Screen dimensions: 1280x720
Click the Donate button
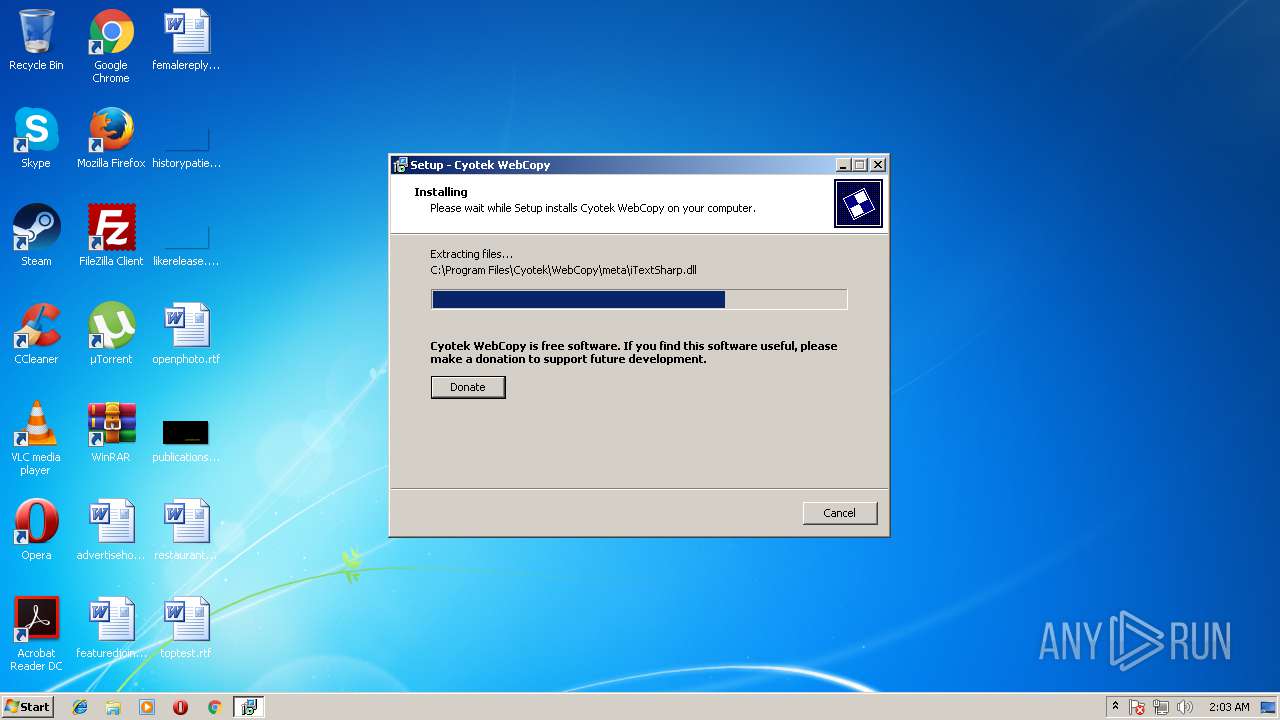point(468,387)
